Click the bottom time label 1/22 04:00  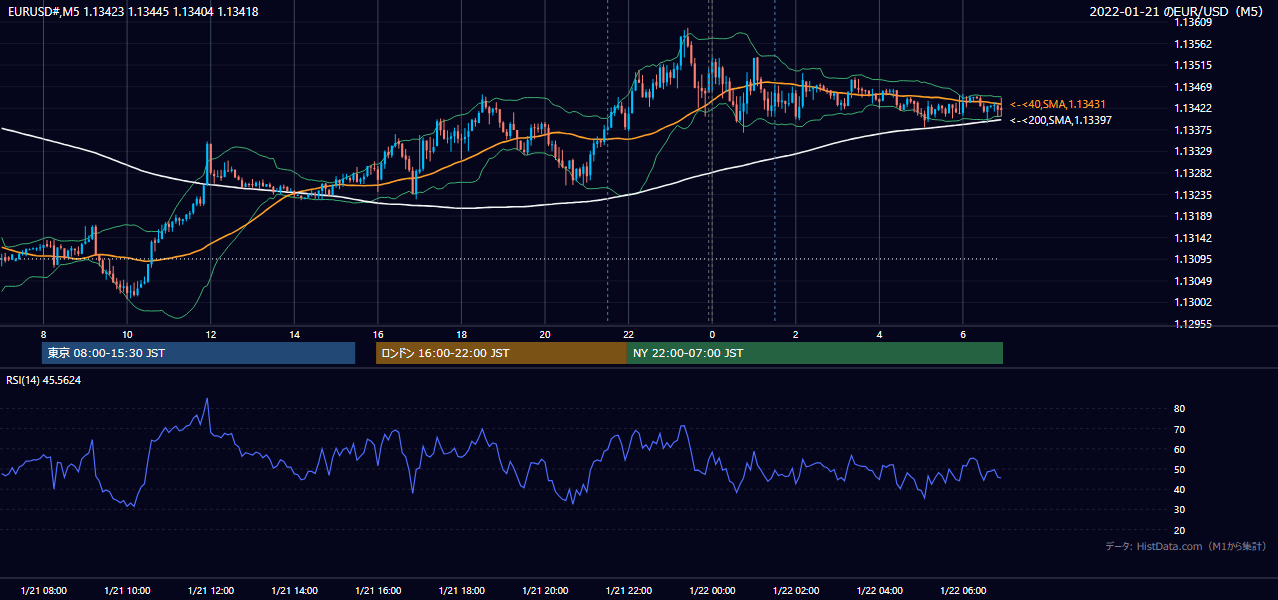[x=880, y=591]
